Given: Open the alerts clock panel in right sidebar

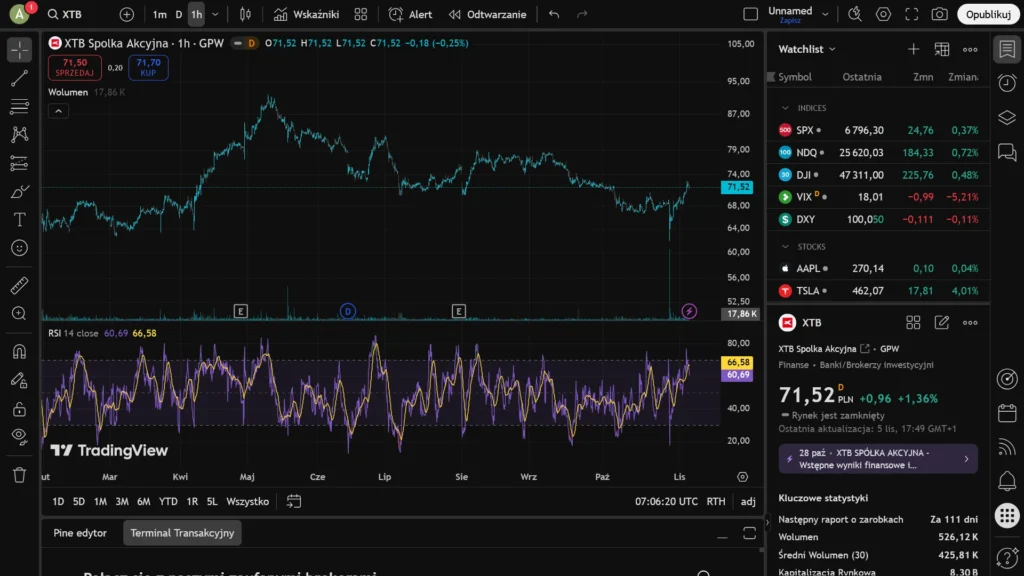Looking at the screenshot, I should point(1007,82).
